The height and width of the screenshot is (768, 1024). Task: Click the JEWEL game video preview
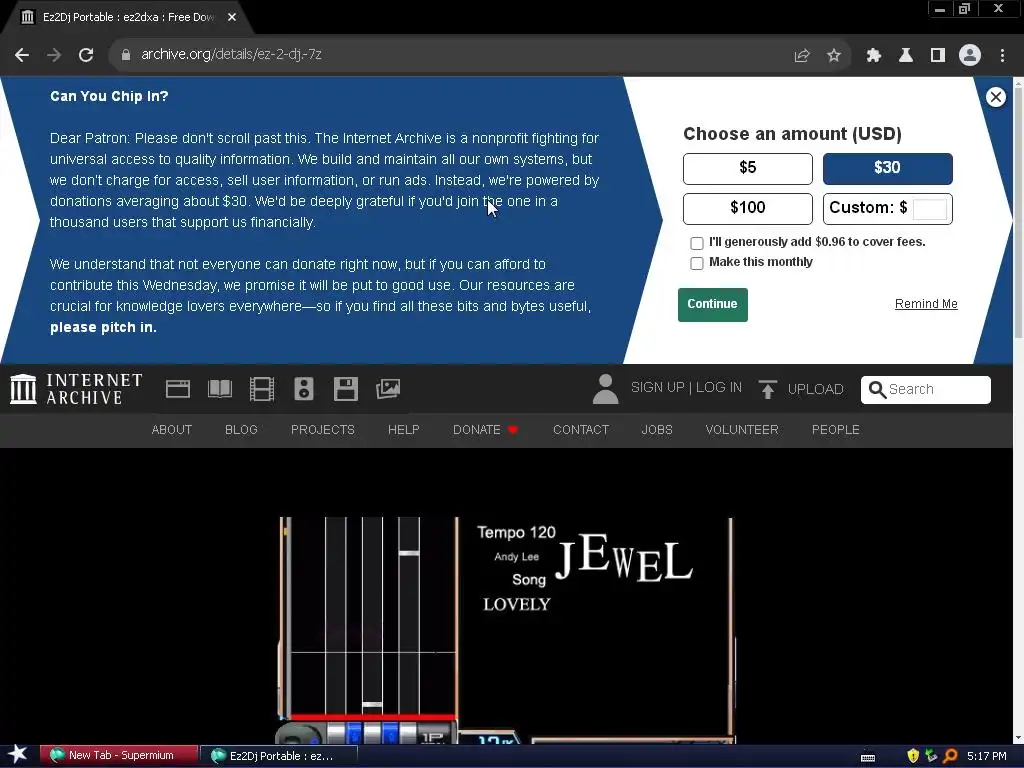507,630
